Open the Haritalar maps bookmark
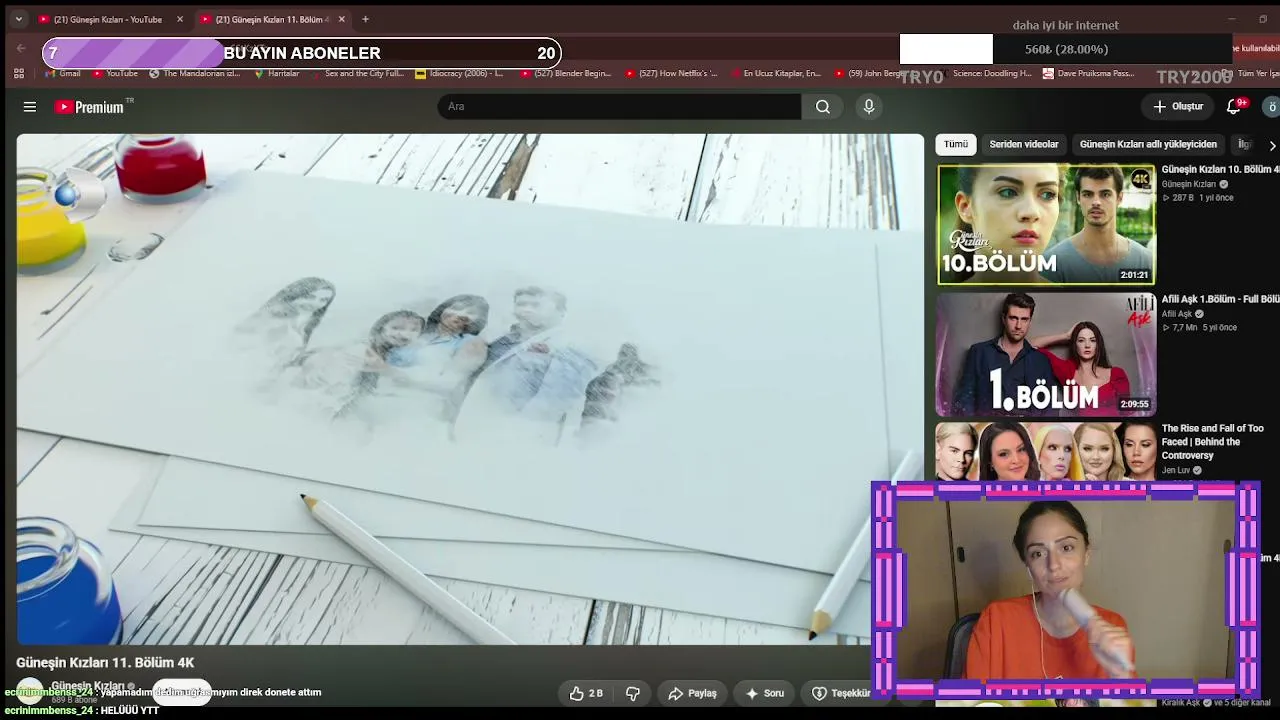The height and width of the screenshot is (720, 1280). [276, 73]
